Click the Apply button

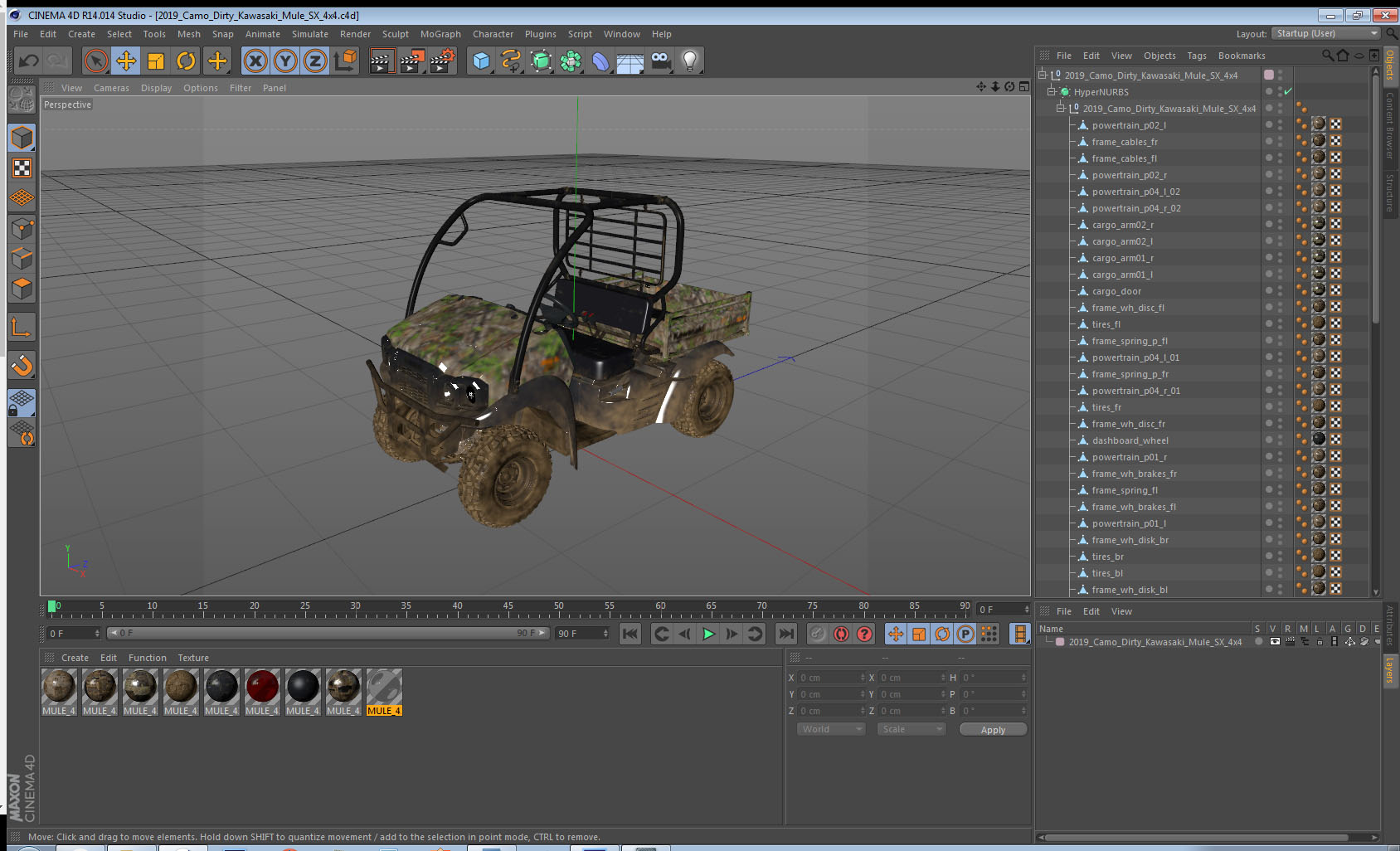pyautogui.click(x=993, y=729)
